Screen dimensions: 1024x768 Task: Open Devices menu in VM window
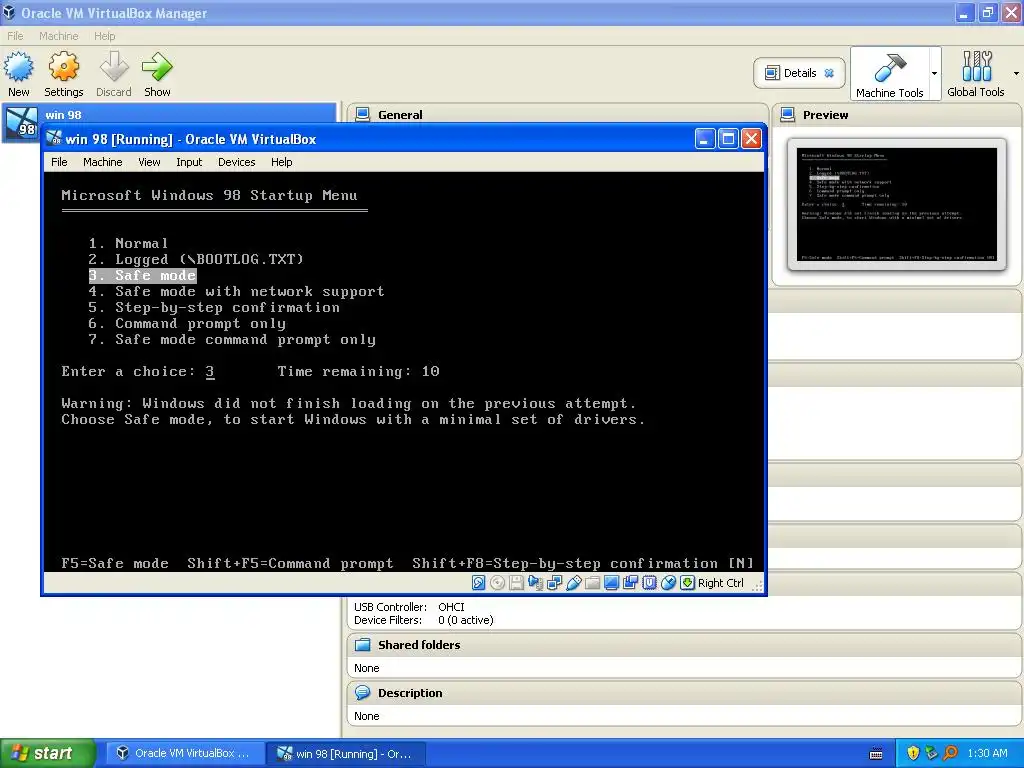[x=236, y=162]
